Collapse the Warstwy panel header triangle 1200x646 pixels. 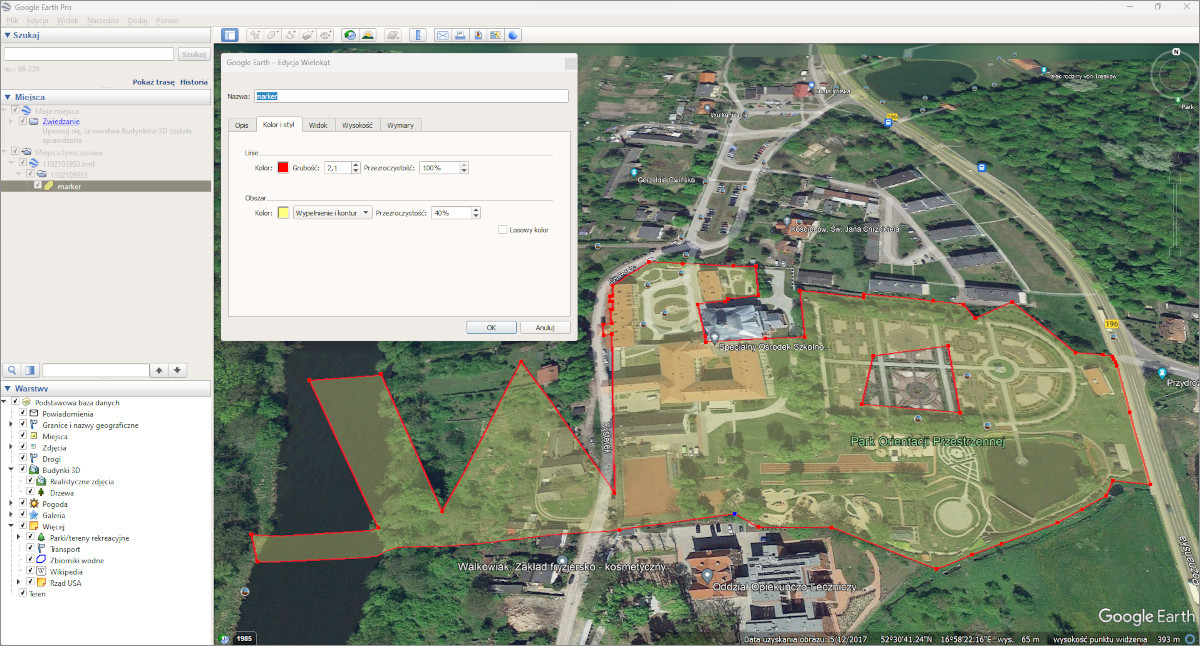point(8,388)
